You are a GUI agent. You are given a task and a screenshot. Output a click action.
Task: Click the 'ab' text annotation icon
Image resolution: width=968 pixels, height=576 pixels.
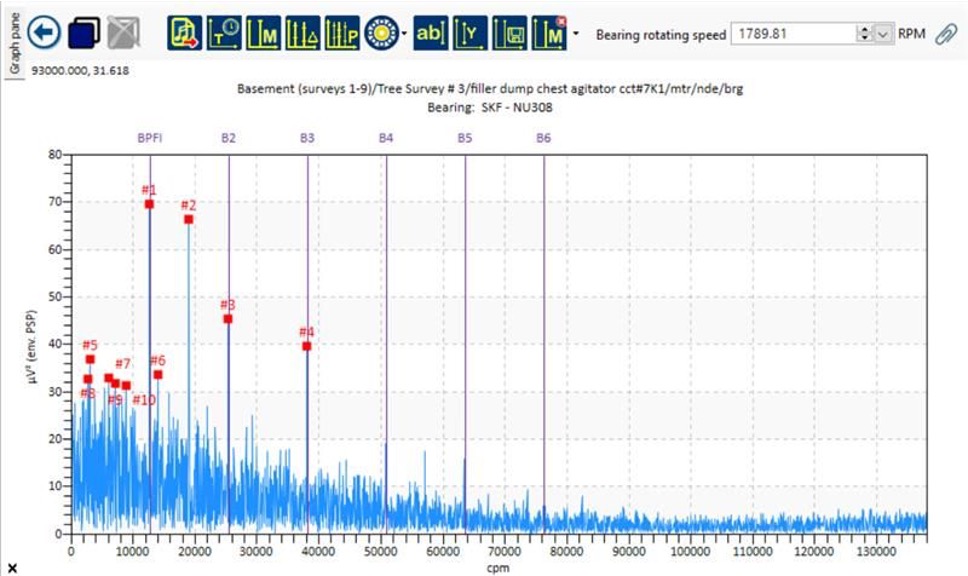tap(430, 33)
